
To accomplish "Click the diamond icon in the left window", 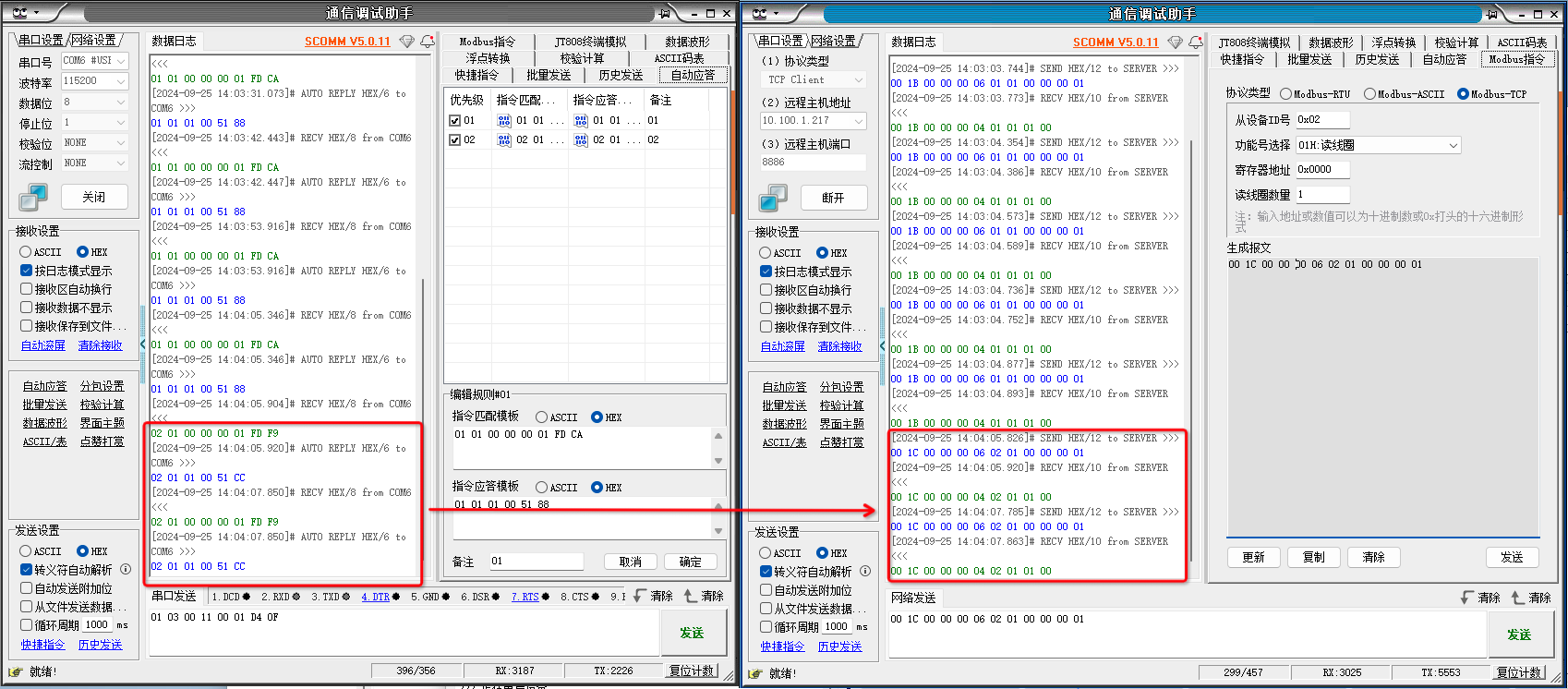I will (x=406, y=42).
